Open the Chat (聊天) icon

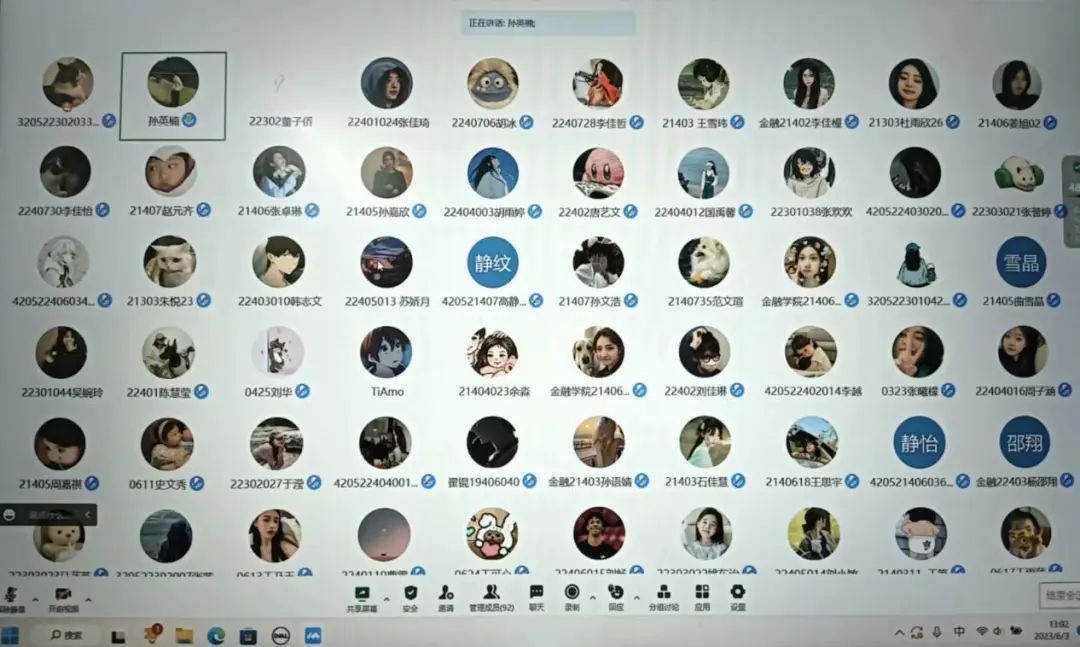click(x=537, y=595)
